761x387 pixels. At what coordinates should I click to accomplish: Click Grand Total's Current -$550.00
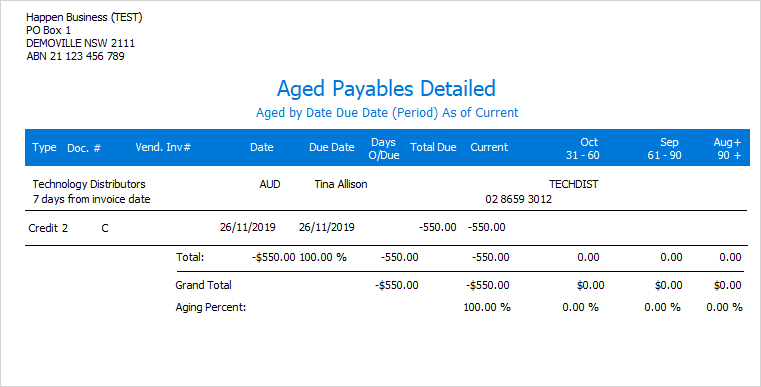(488, 286)
